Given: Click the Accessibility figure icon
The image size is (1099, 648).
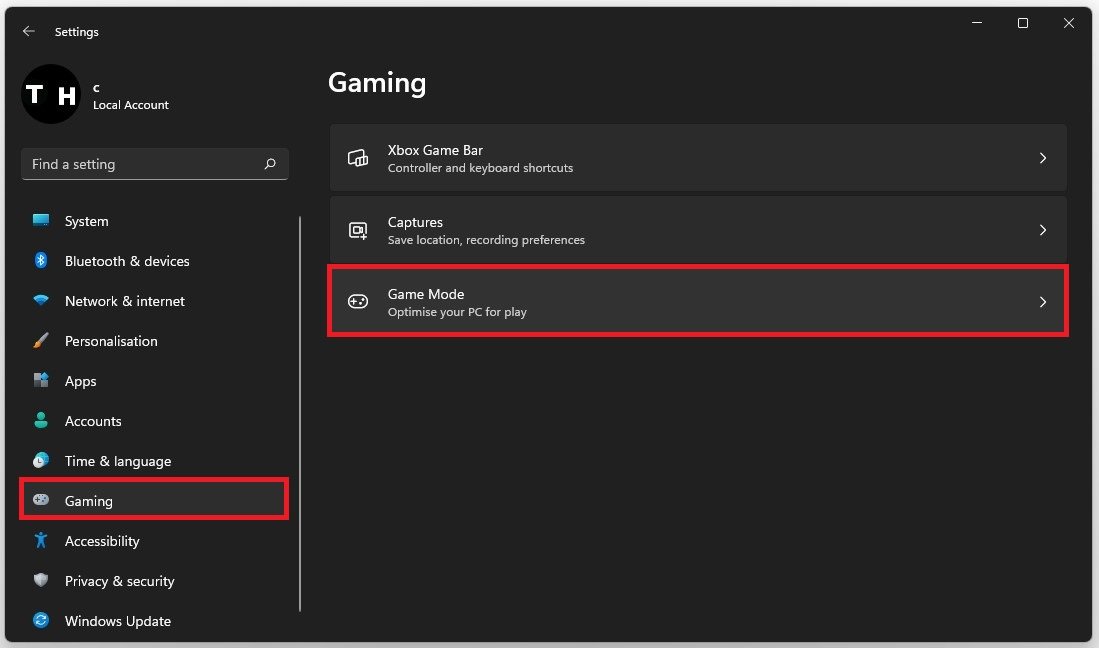Looking at the screenshot, I should point(41,540).
